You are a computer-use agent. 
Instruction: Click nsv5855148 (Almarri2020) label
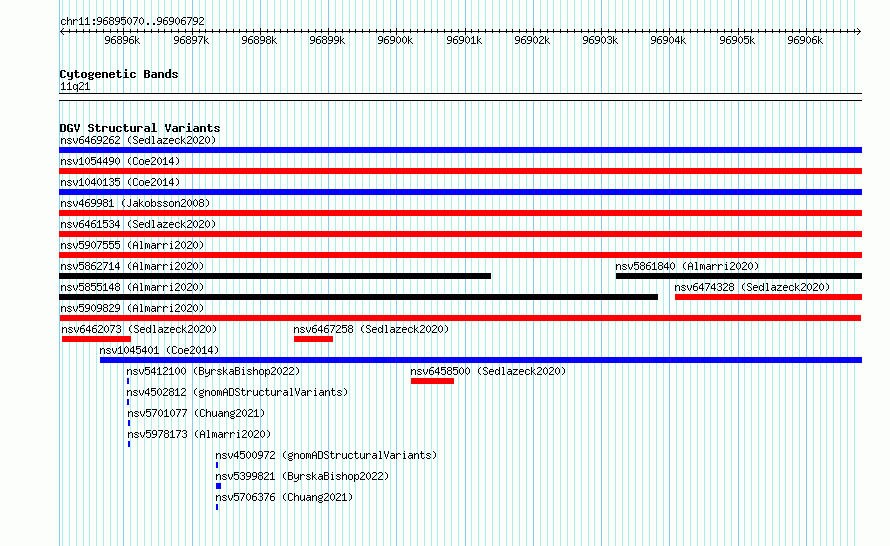coord(132,287)
